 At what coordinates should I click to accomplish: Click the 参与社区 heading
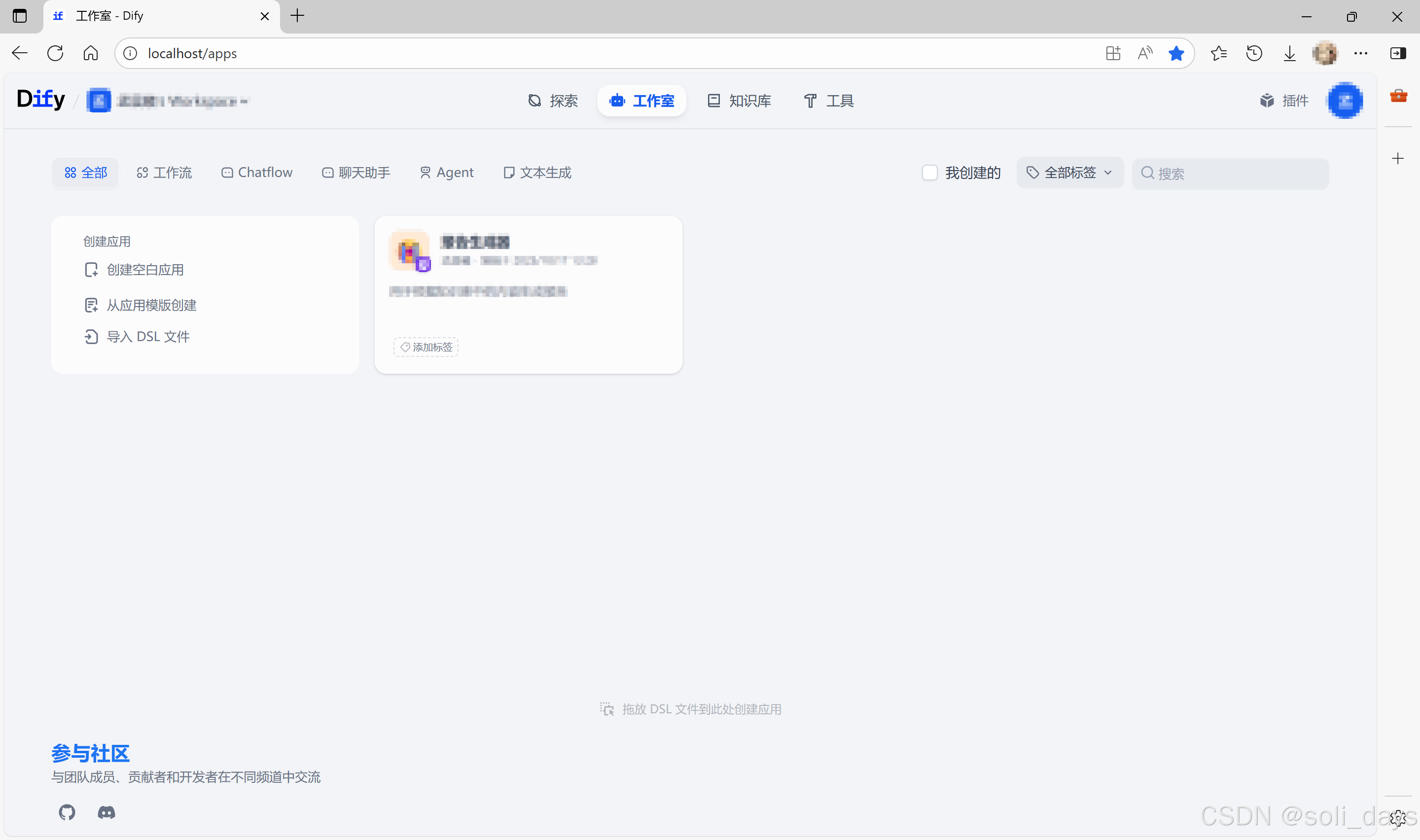91,753
